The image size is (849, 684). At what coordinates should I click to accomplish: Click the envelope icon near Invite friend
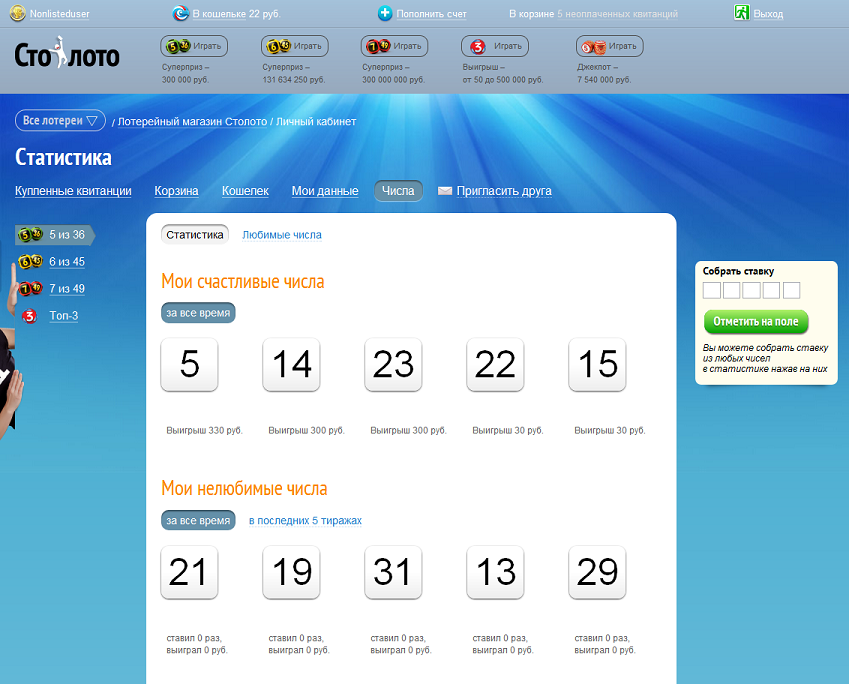tap(445, 191)
